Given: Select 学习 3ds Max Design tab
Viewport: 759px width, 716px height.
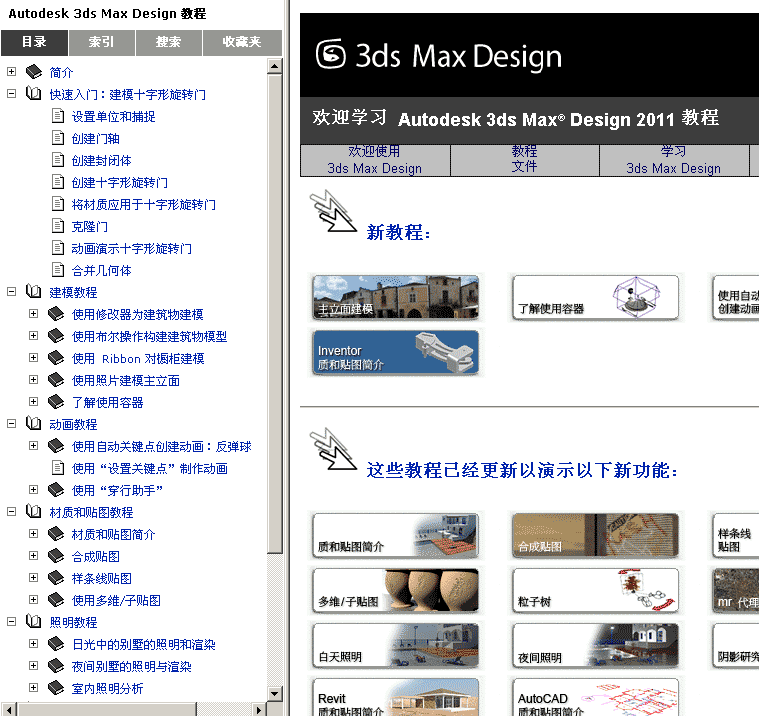Looking at the screenshot, I should click(674, 160).
